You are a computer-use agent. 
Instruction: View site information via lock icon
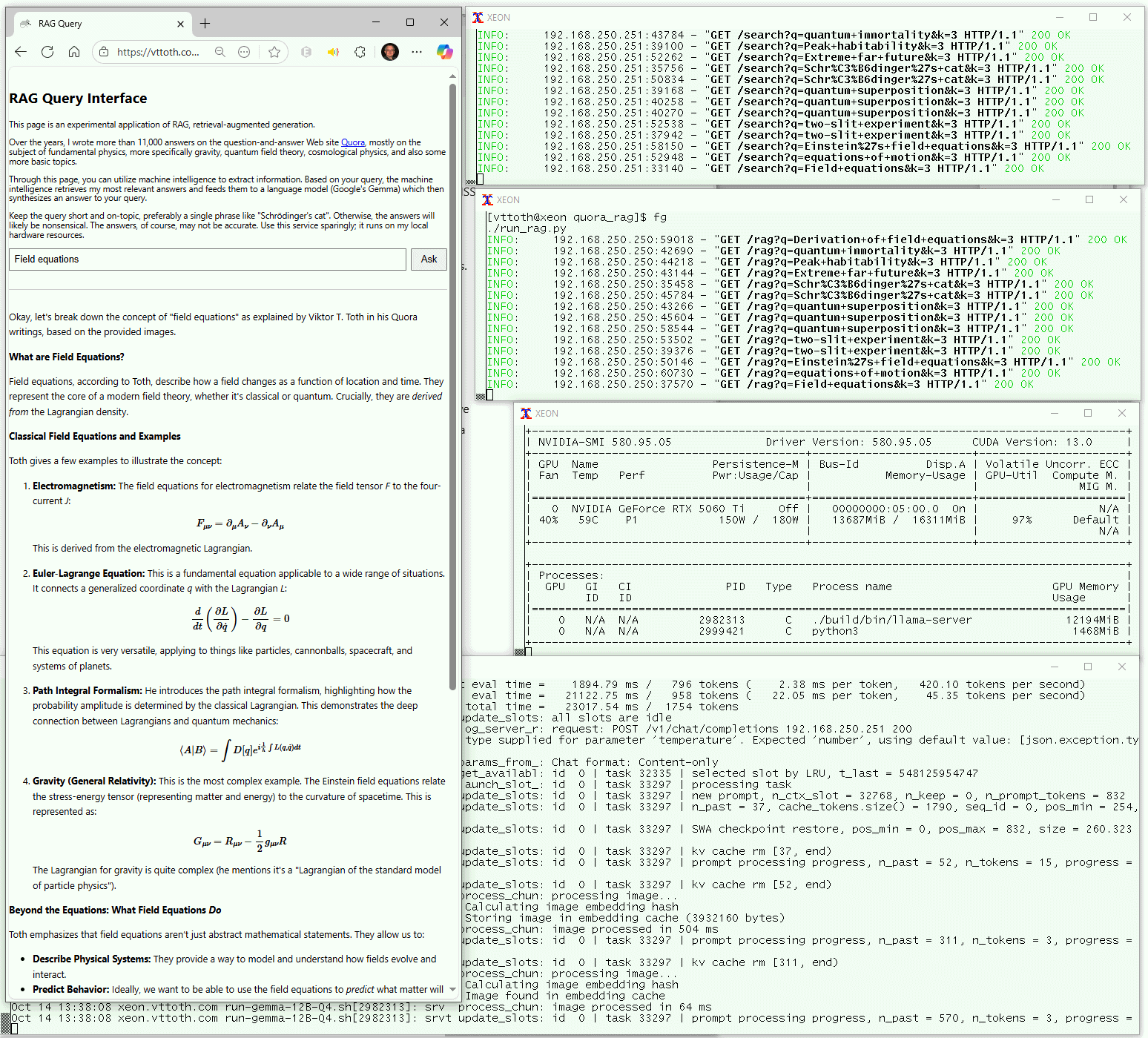tap(104, 52)
